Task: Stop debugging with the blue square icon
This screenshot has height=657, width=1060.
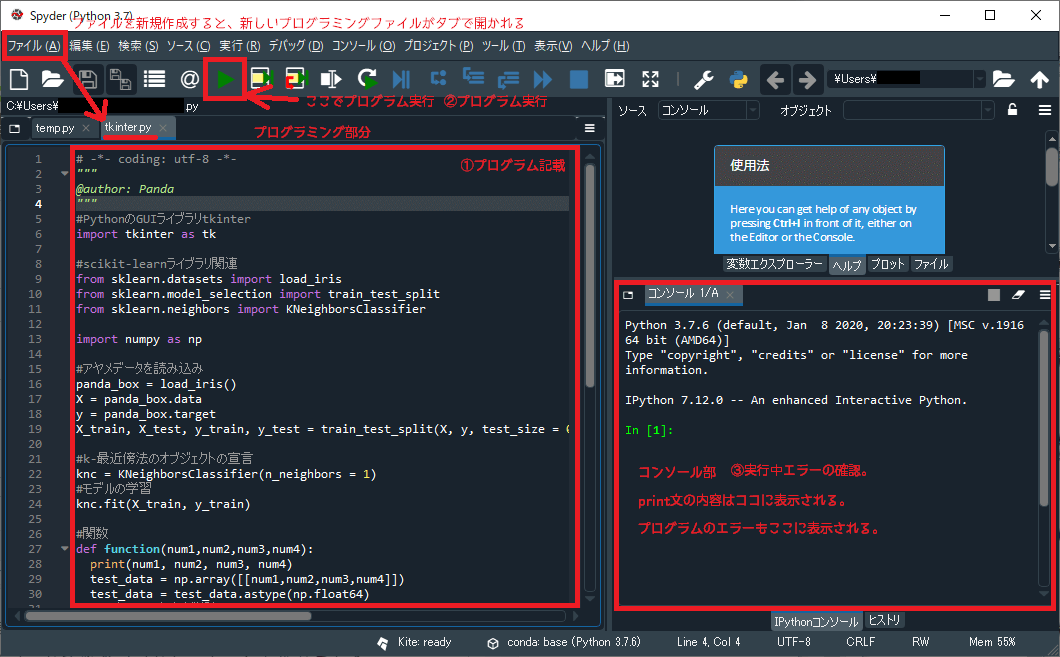Action: [579, 79]
